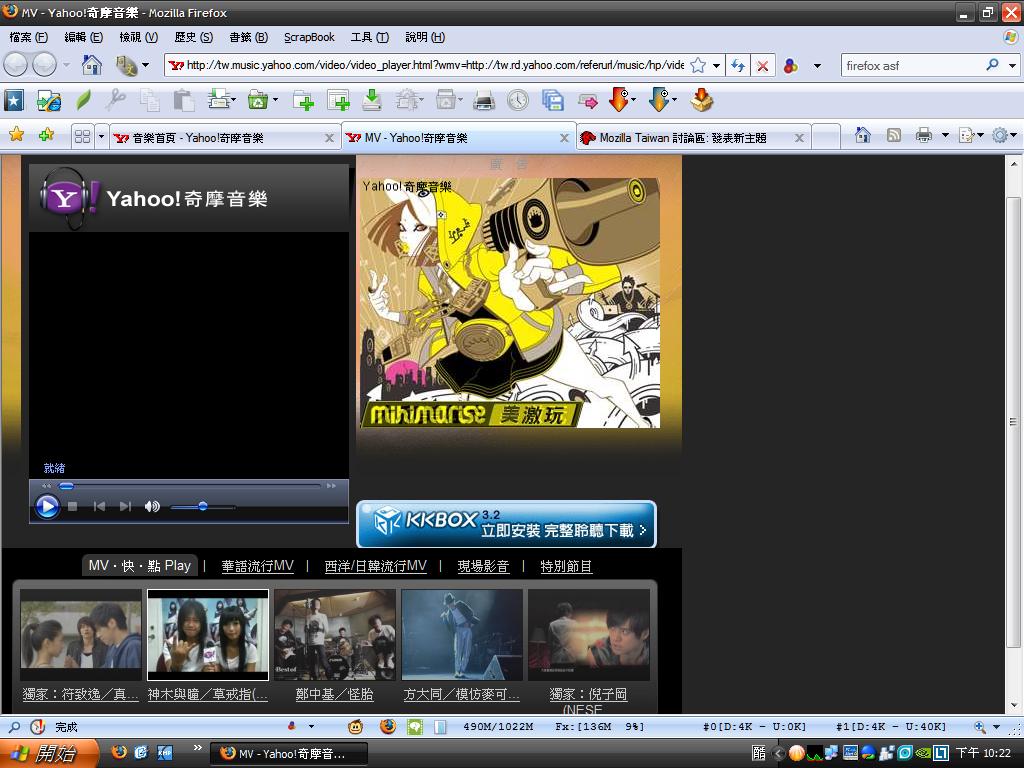Screen dimensions: 1024x768
Task: Expand the translate tool dropdown arrow
Action: 145,65
